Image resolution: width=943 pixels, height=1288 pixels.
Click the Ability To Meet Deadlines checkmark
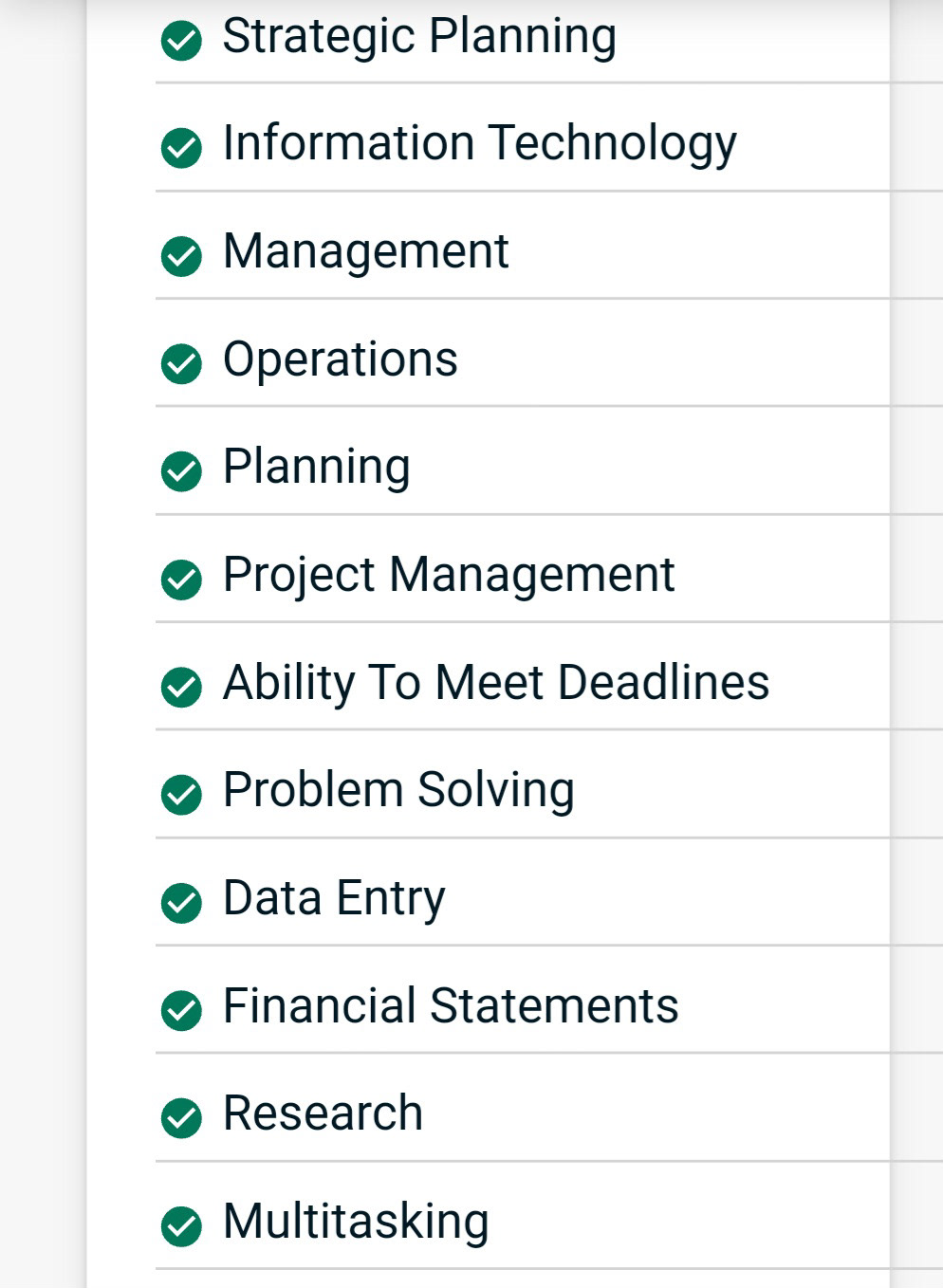click(x=181, y=687)
